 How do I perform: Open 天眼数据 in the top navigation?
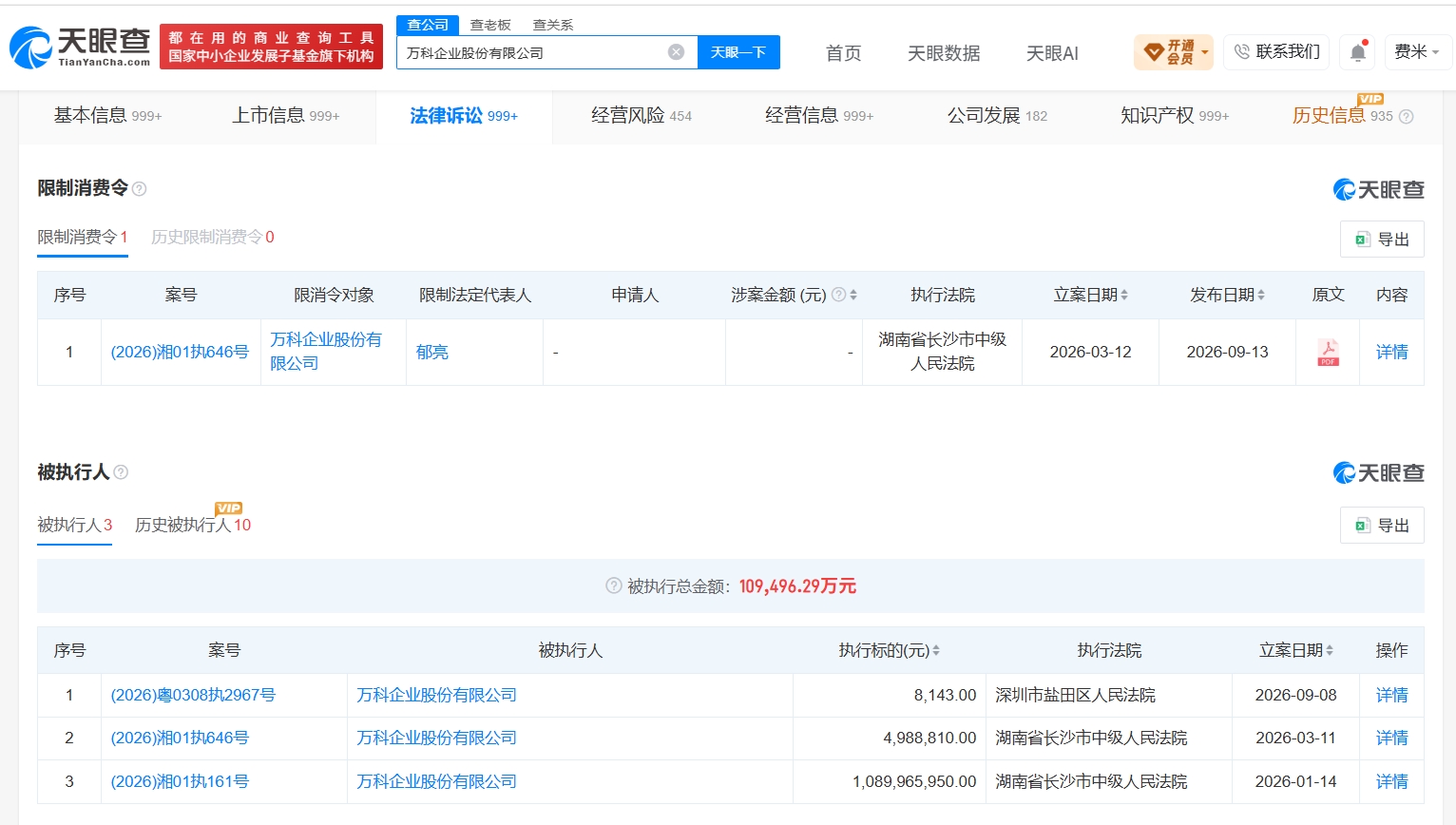pos(944,53)
